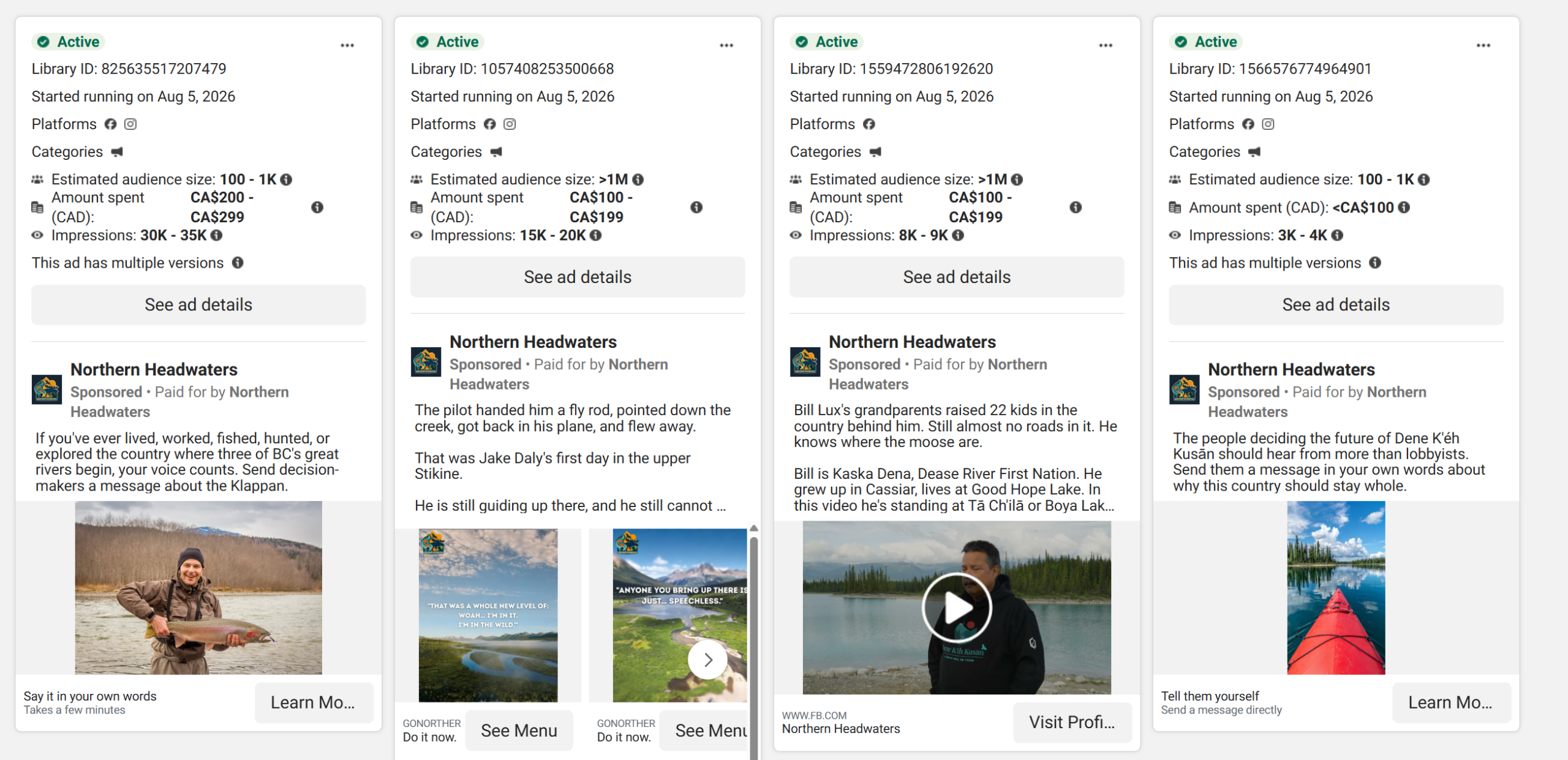
Task: Click Northern Headwaters logo in ad 825635517207479
Action: coord(47,389)
